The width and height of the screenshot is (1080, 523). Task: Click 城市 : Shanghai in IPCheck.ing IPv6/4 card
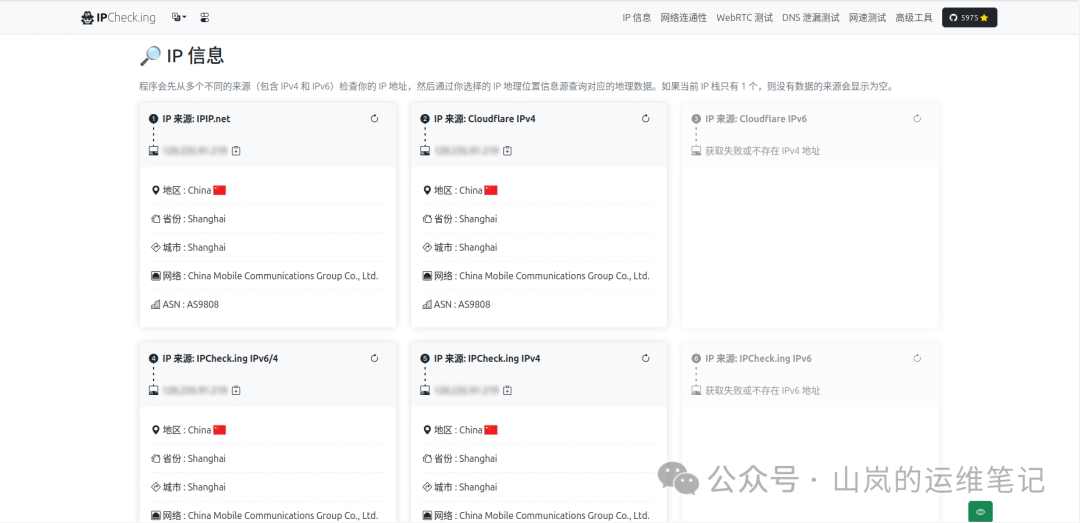pyautogui.click(x=194, y=487)
